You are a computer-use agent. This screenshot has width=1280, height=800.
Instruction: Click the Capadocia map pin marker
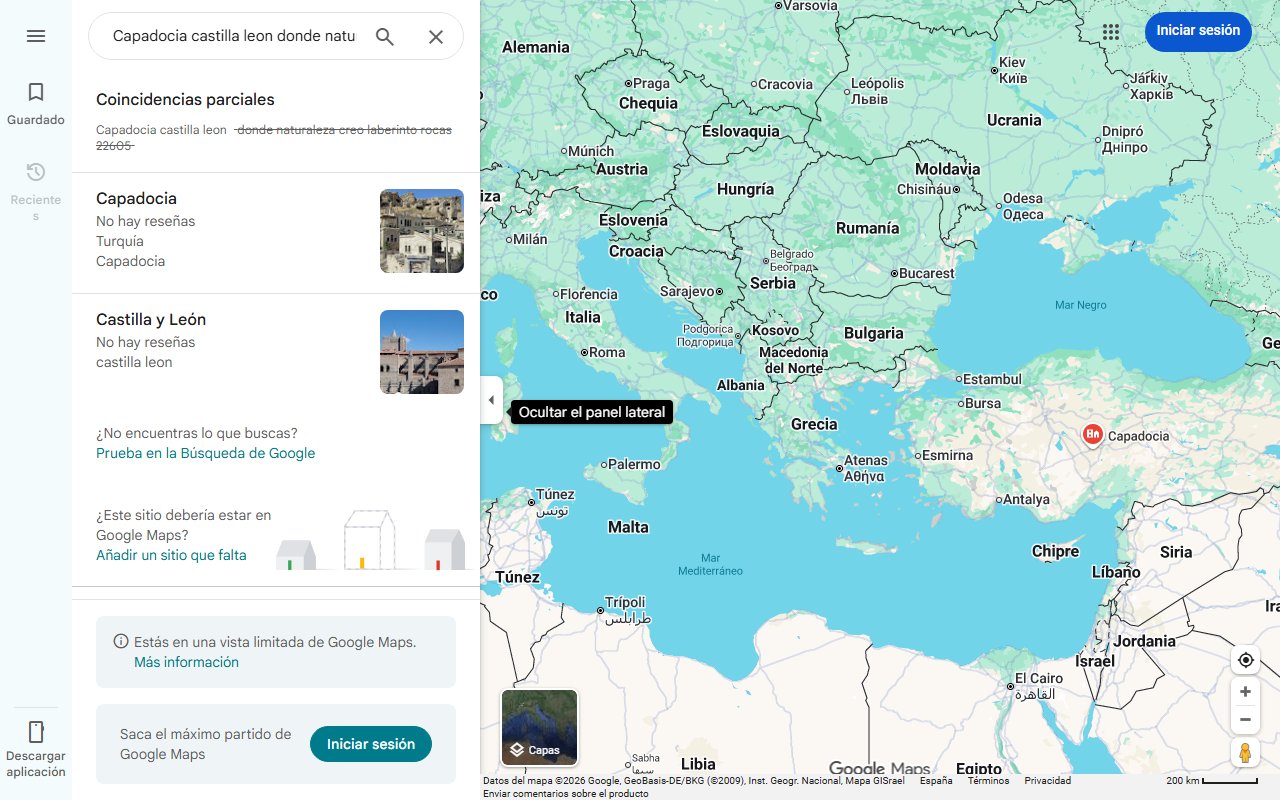tap(1093, 434)
